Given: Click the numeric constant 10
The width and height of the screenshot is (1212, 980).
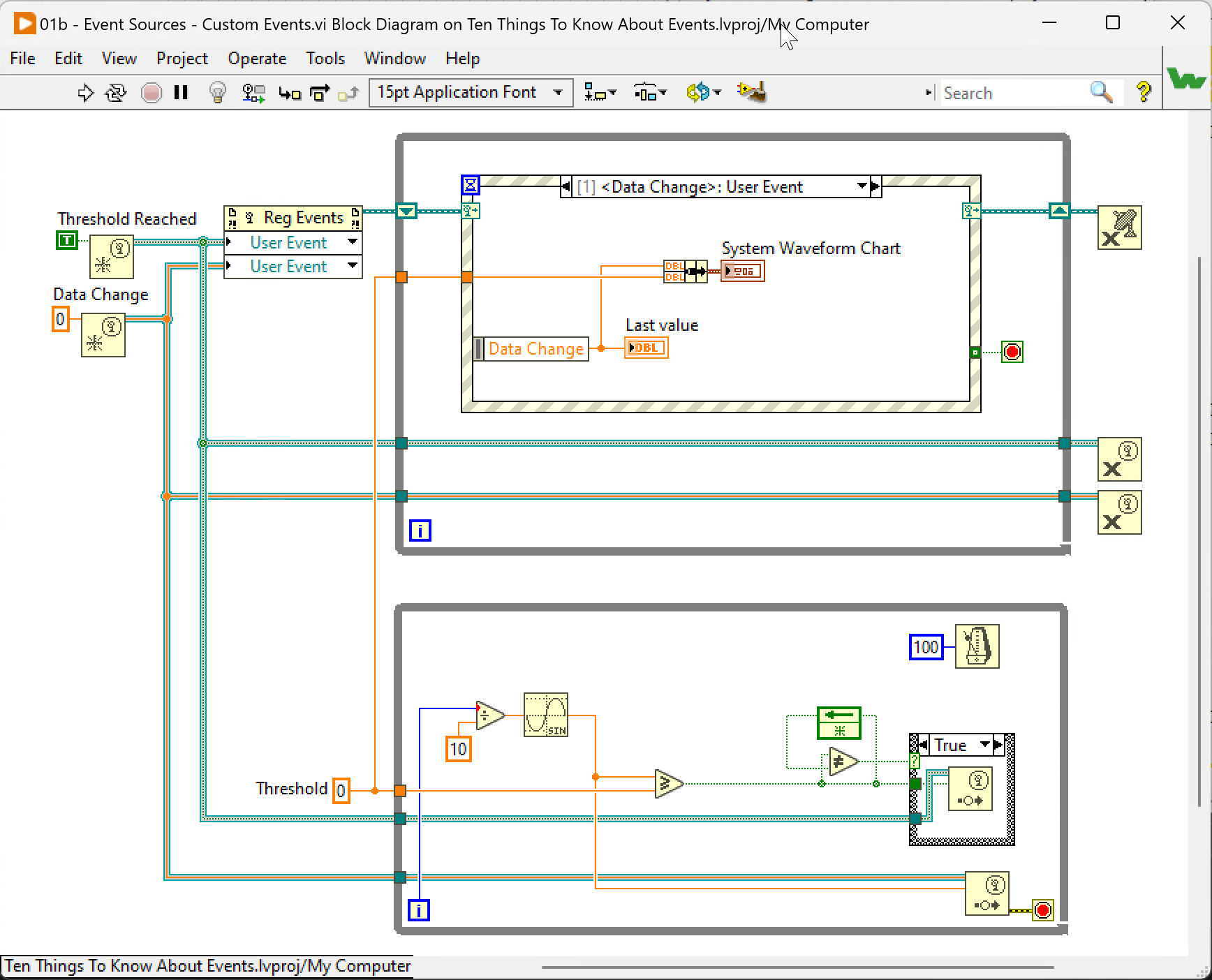Looking at the screenshot, I should click(x=459, y=749).
